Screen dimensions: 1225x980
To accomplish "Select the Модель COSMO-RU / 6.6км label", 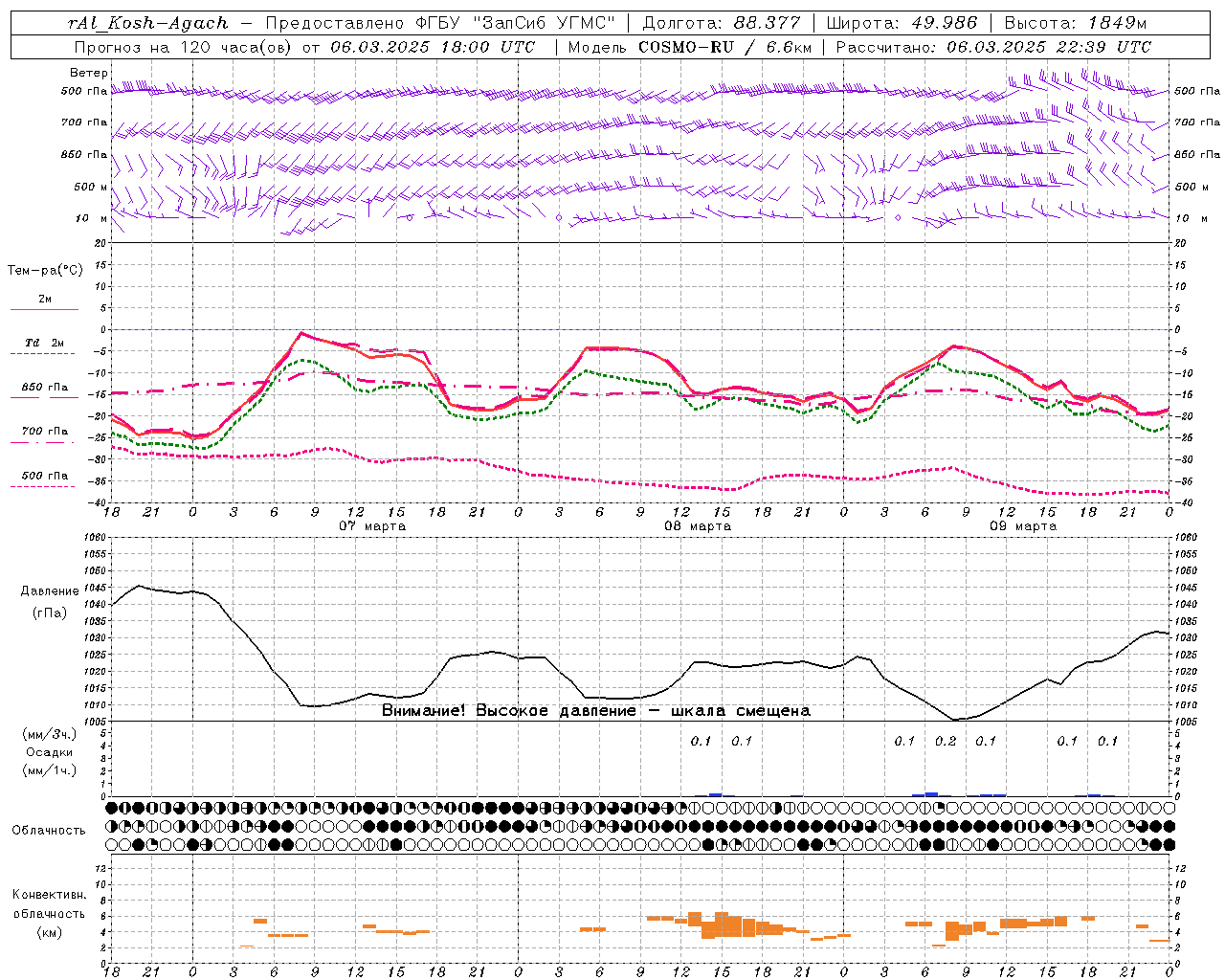I will (690, 47).
